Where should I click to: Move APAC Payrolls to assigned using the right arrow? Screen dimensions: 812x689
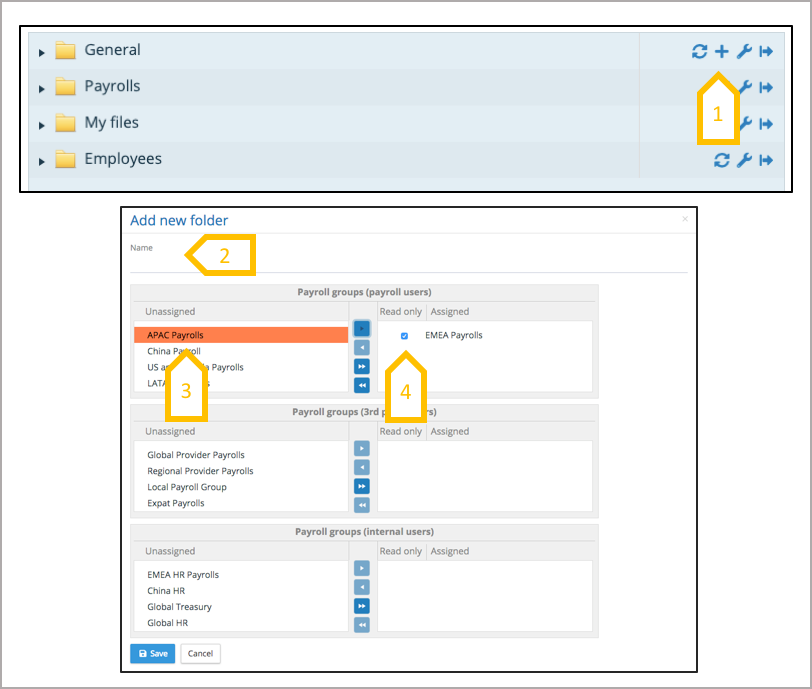pos(361,328)
